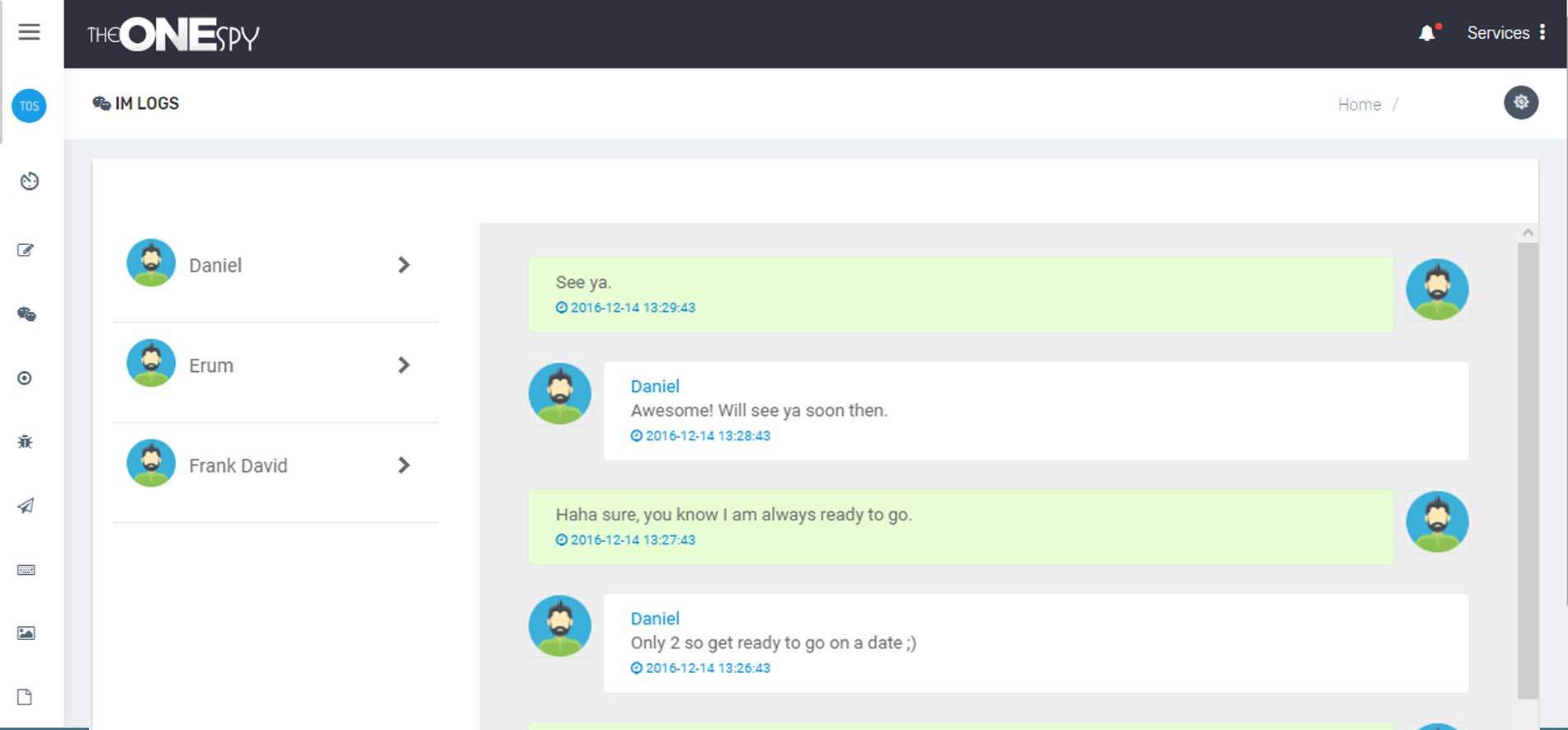Click the notification bell icon
Screen dimensions: 1568x730
pyautogui.click(x=1427, y=33)
